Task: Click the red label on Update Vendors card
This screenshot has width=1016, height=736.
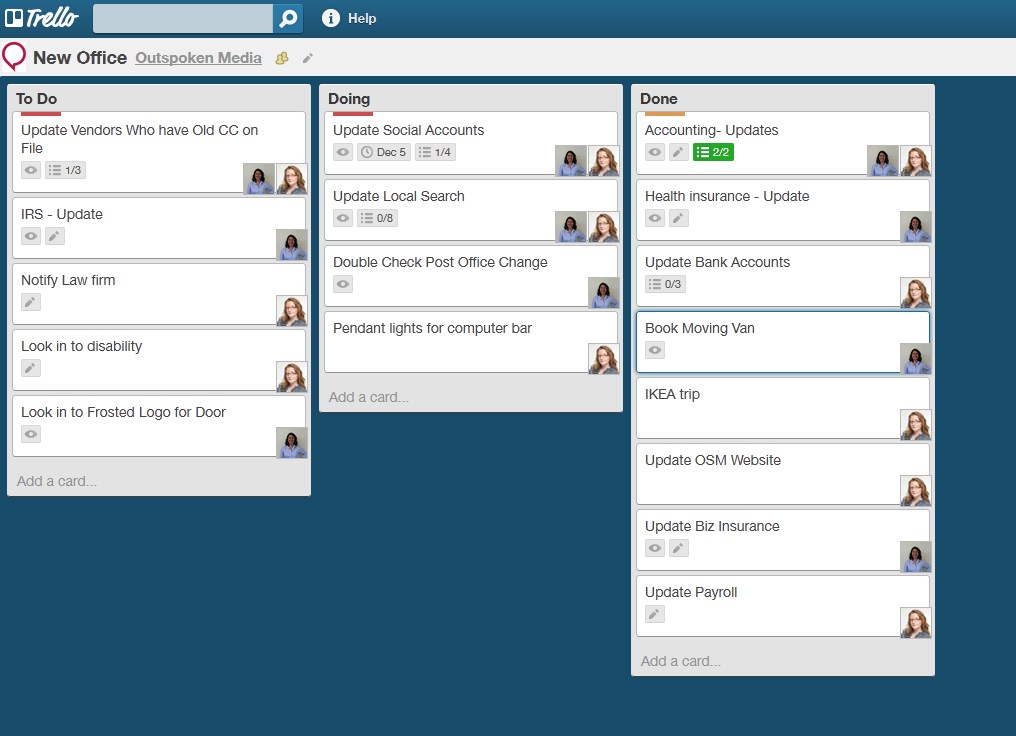Action: [x=41, y=114]
